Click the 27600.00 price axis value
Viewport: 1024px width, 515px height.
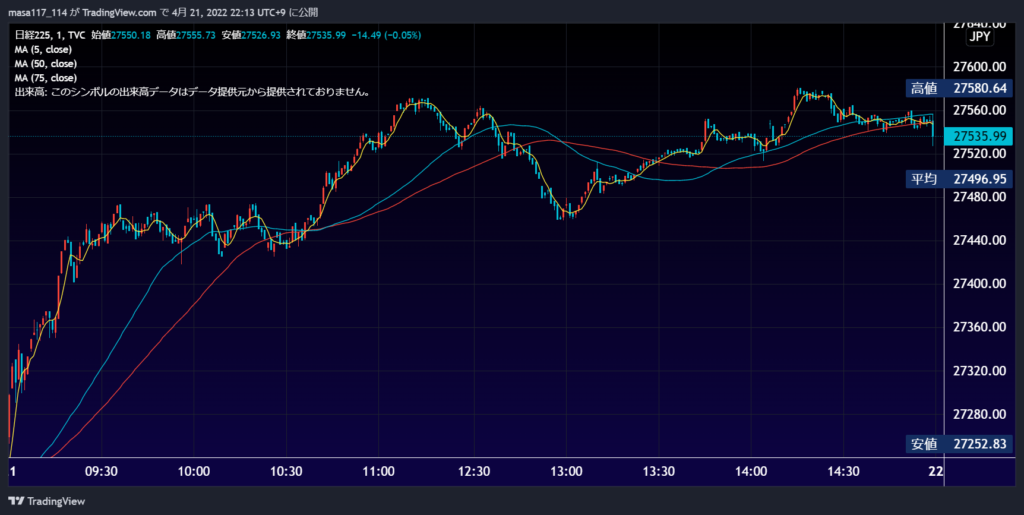point(980,67)
